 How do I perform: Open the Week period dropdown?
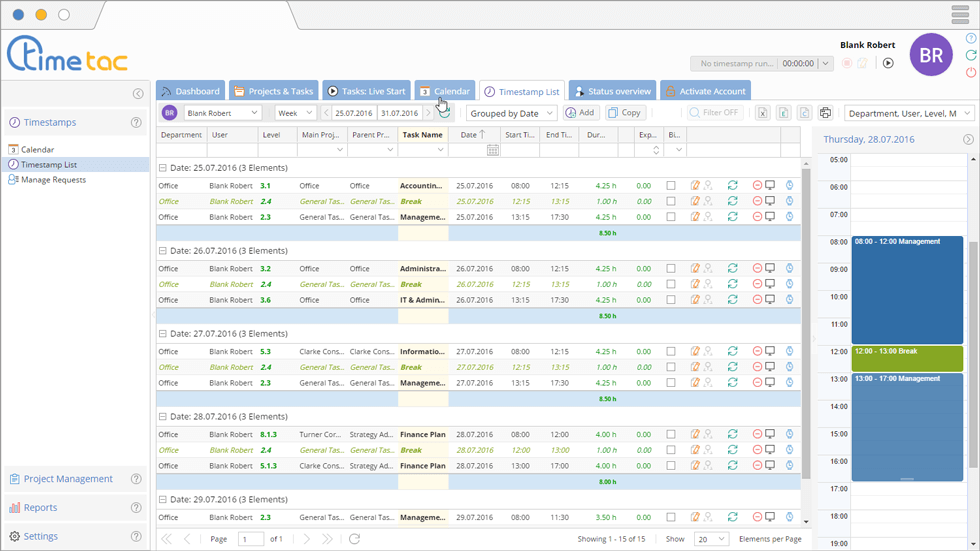tap(295, 113)
